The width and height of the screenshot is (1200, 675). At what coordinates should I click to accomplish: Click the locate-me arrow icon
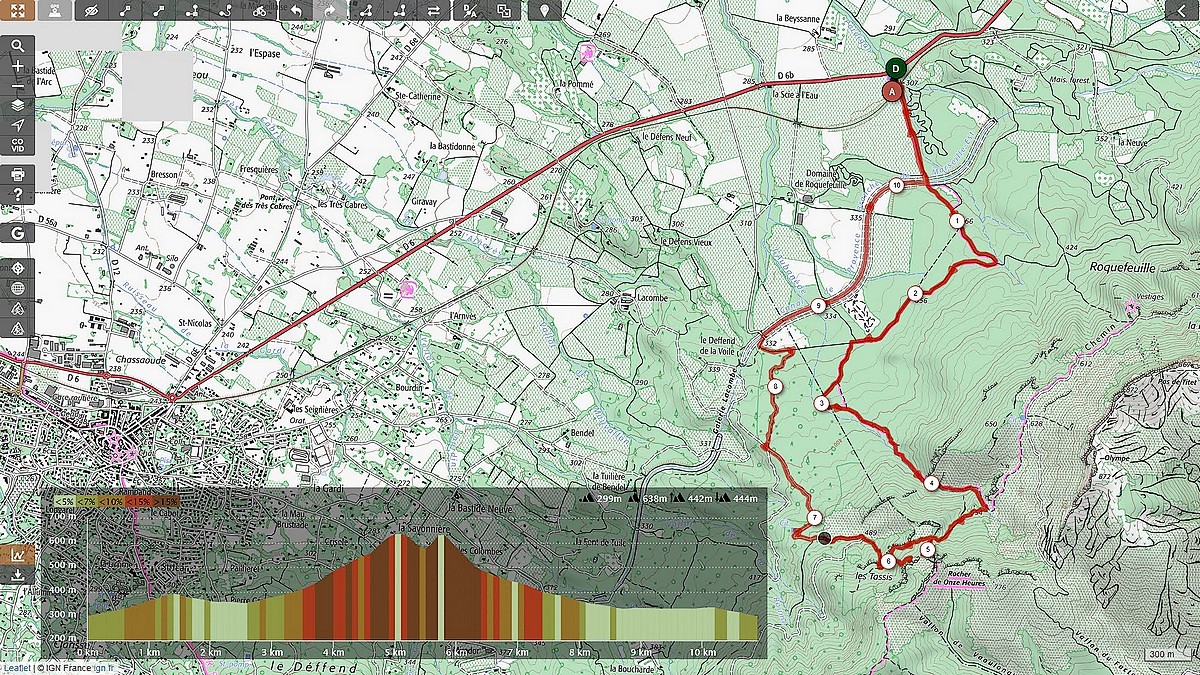click(x=18, y=125)
